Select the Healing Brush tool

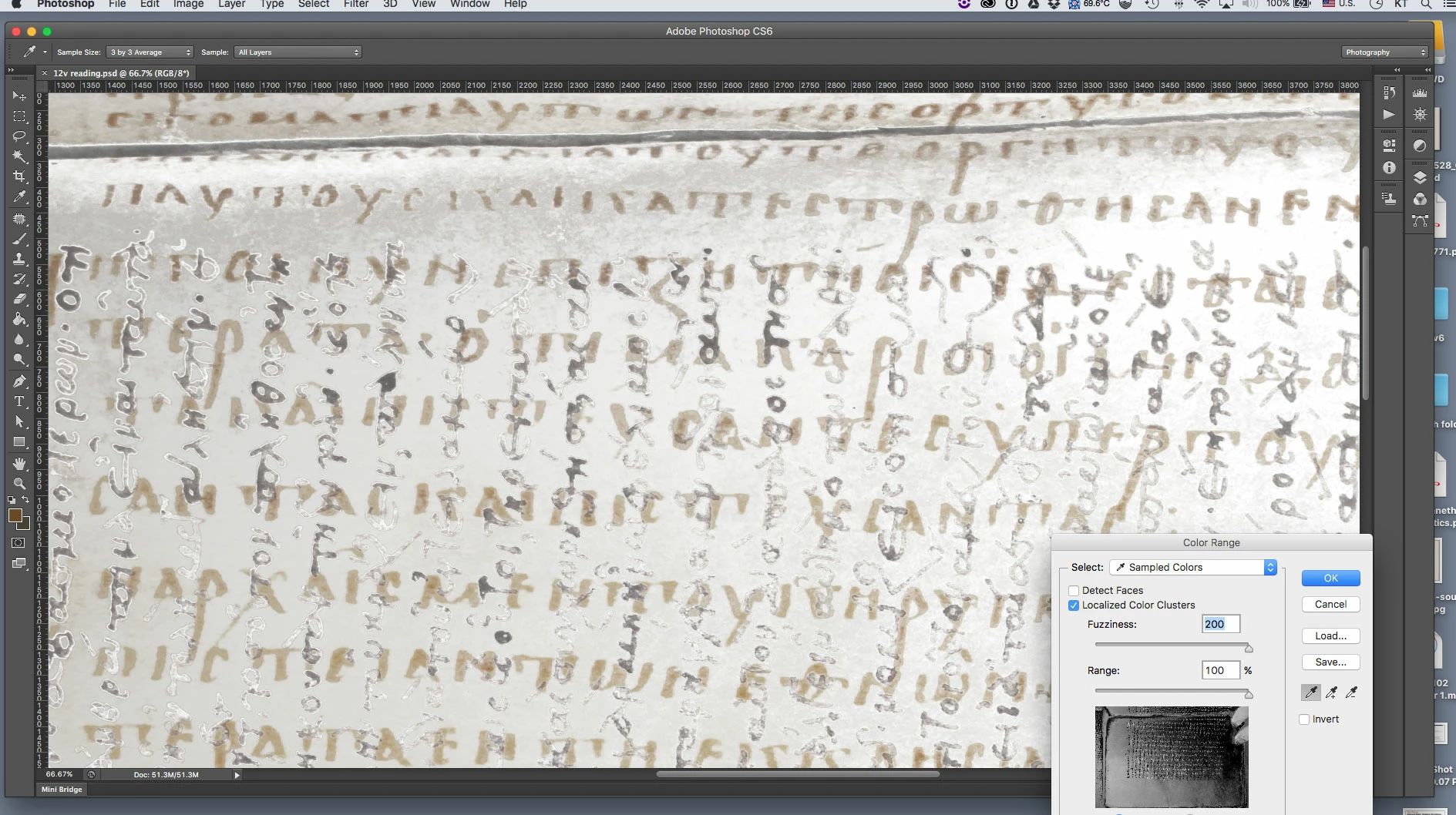[19, 219]
